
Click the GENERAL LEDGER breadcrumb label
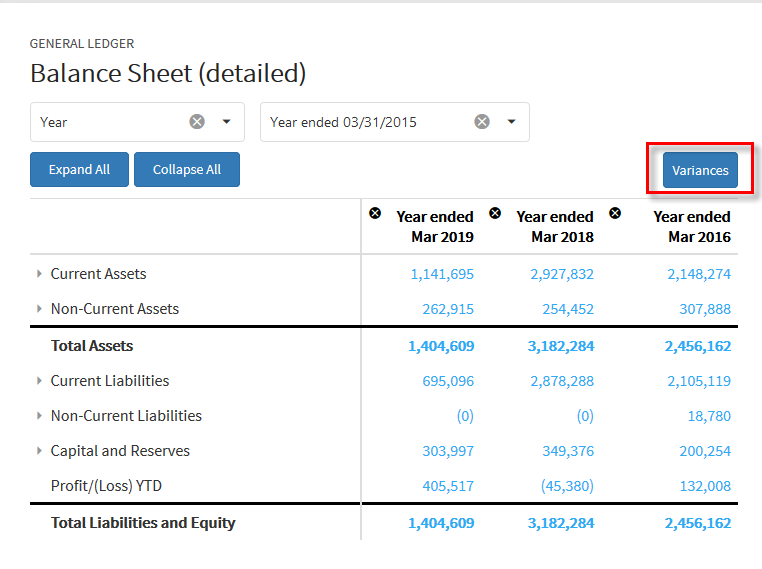click(x=82, y=44)
